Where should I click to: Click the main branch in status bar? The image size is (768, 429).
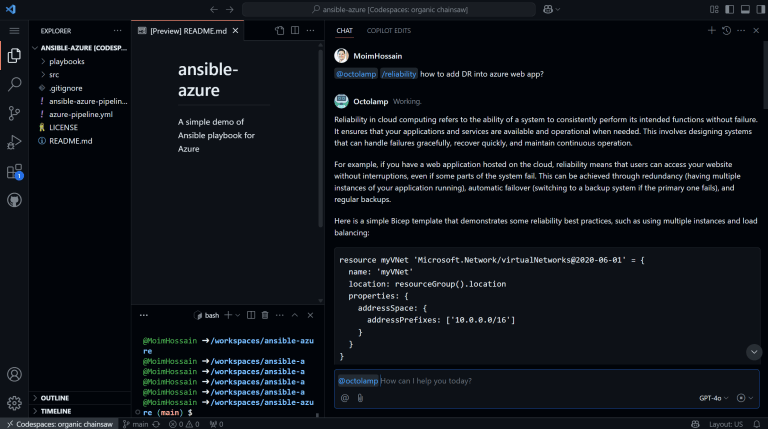pos(135,424)
